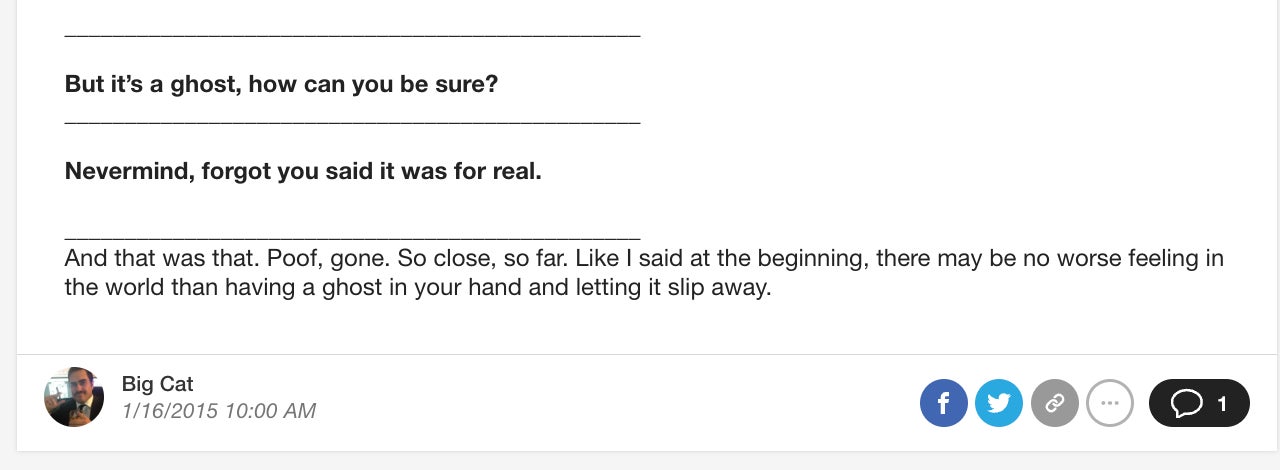Open more sharing options ellipsis

pyautogui.click(x=1110, y=403)
